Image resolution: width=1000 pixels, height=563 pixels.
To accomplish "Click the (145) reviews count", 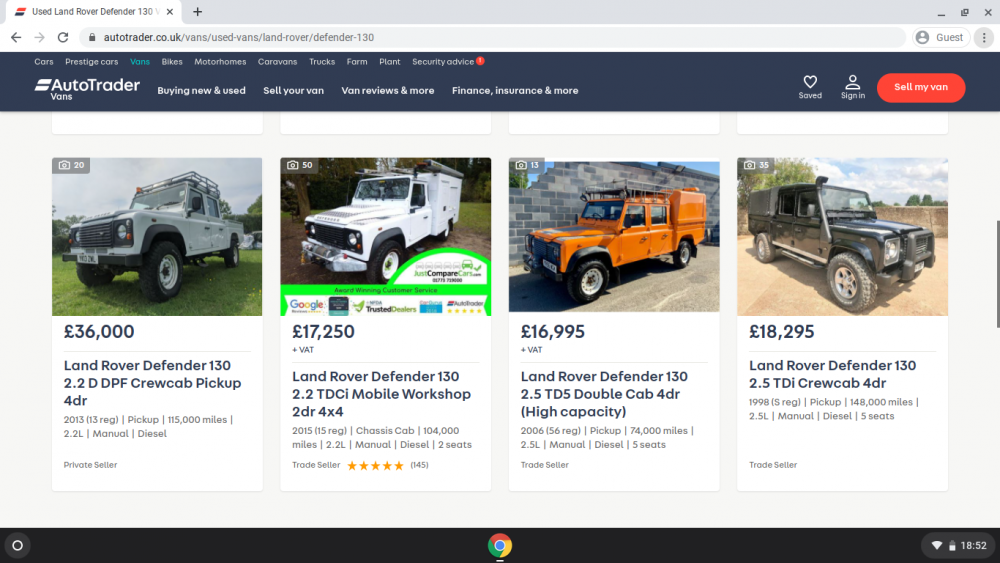I will [x=419, y=465].
